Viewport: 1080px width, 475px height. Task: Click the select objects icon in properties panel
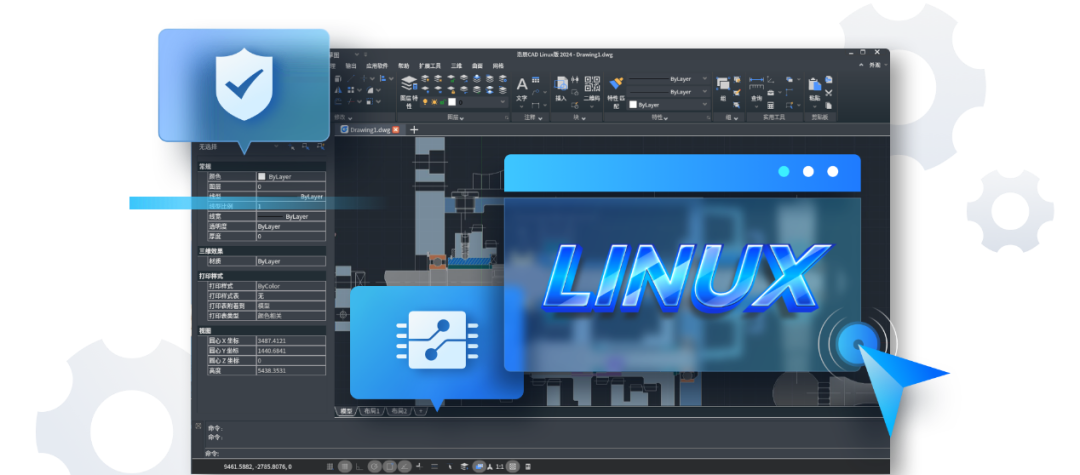coord(305,147)
